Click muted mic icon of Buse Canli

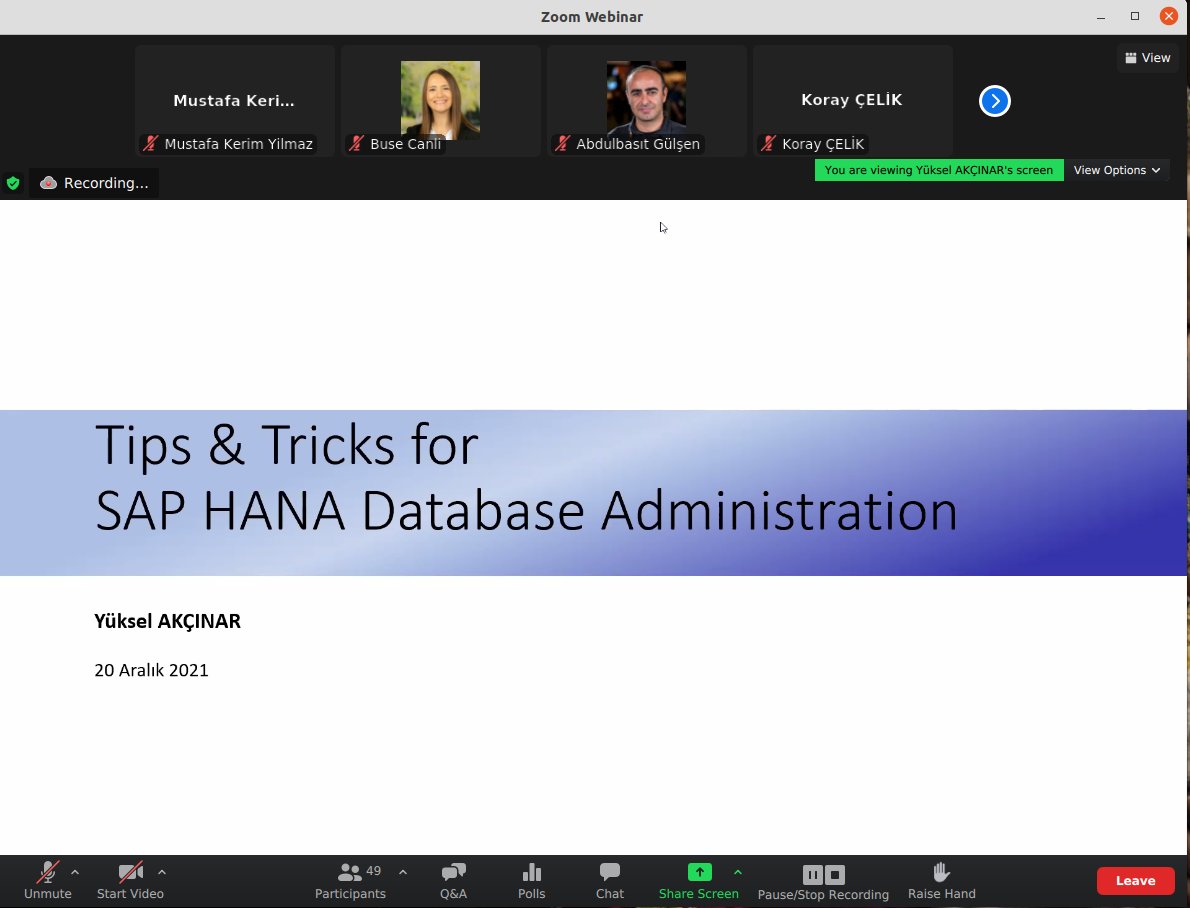356,143
